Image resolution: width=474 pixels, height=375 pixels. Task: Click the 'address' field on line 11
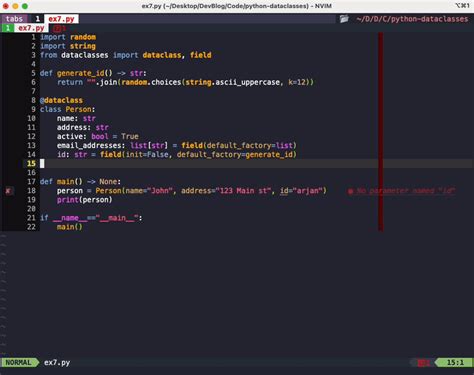[72, 127]
